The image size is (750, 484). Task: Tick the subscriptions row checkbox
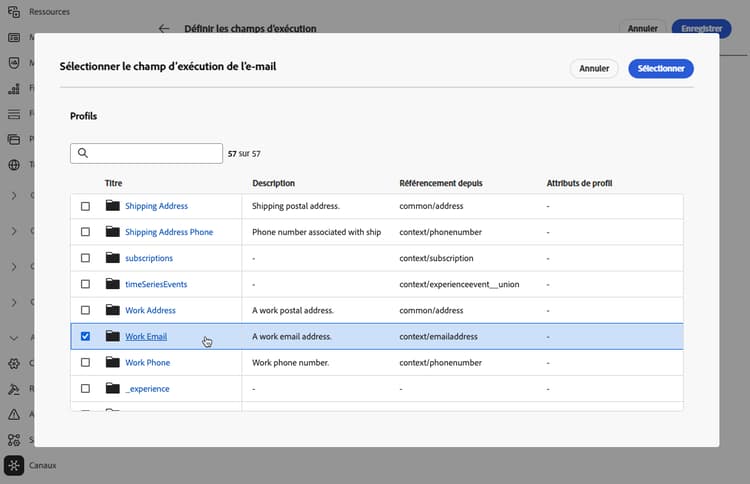[85, 258]
